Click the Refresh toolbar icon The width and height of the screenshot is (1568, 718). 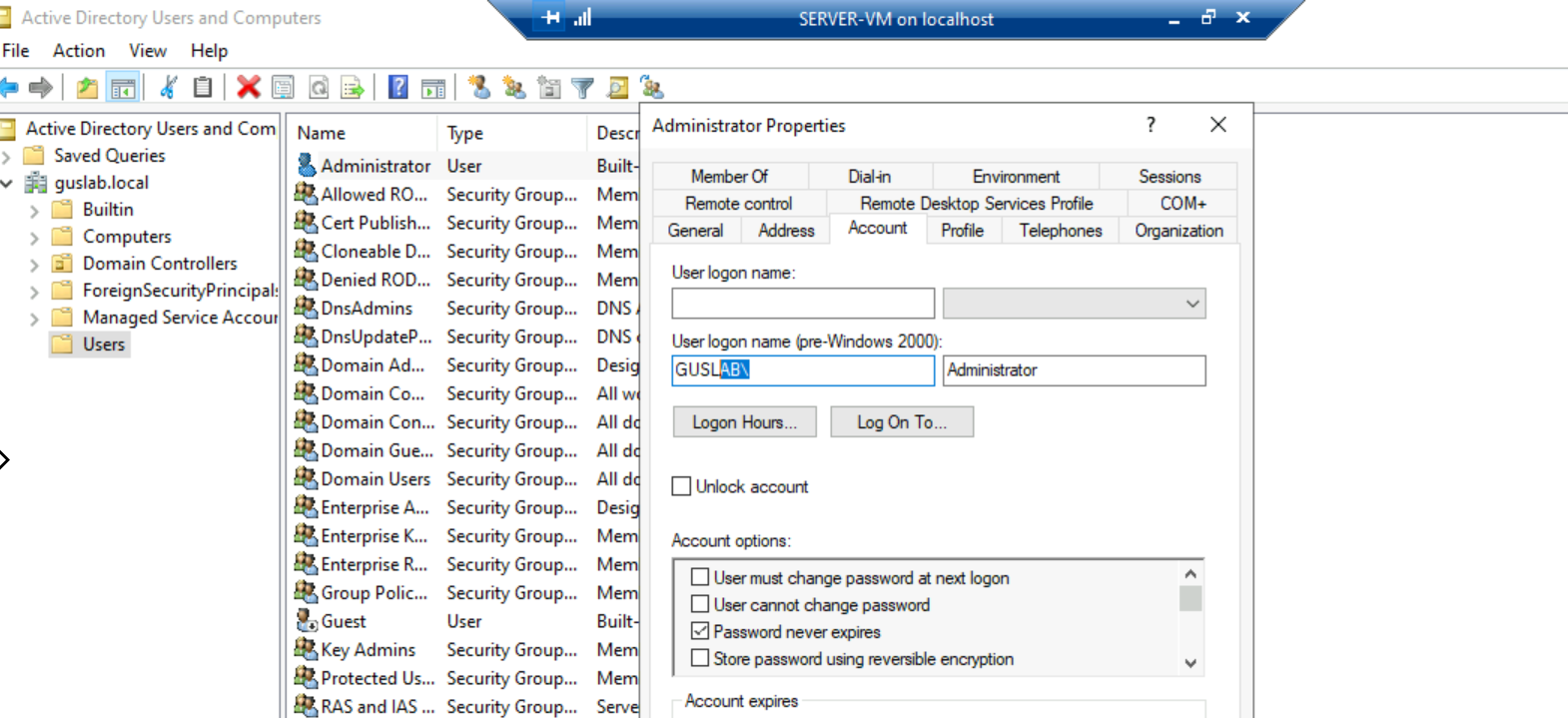point(319,88)
